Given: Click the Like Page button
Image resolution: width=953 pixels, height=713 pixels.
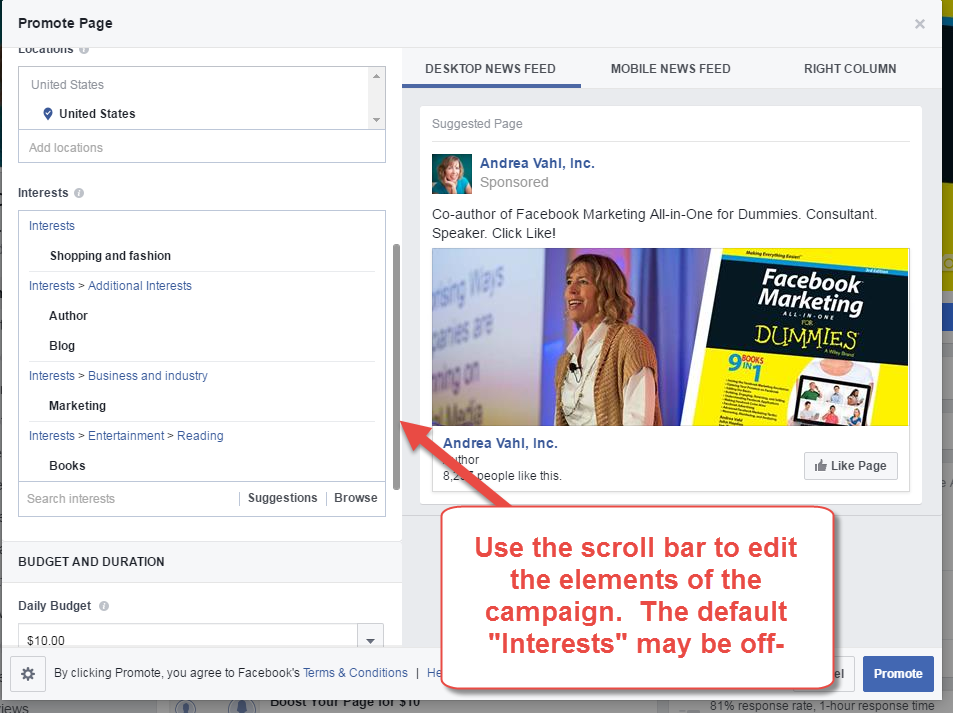Looking at the screenshot, I should 850,466.
